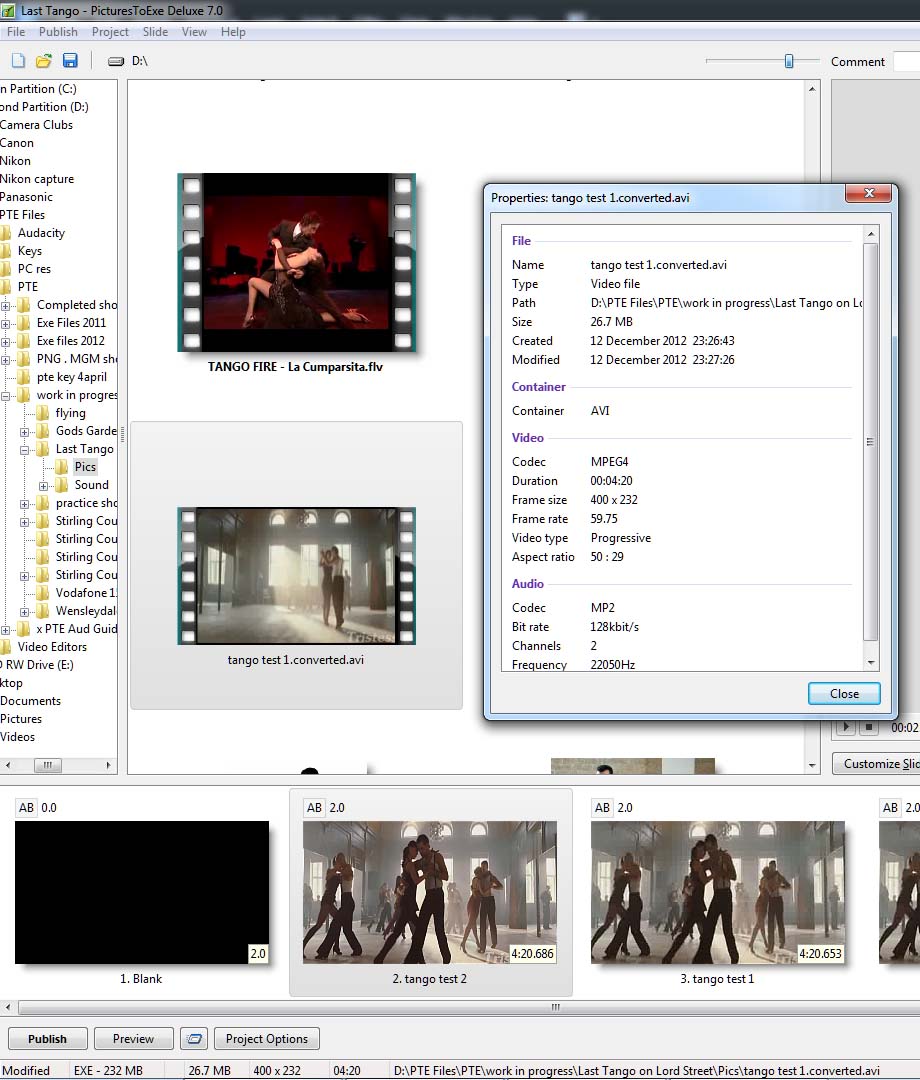Select the tango test 1.converted.avi file thumbnail
Viewport: 920px width, 1080px height.
pyautogui.click(x=296, y=576)
